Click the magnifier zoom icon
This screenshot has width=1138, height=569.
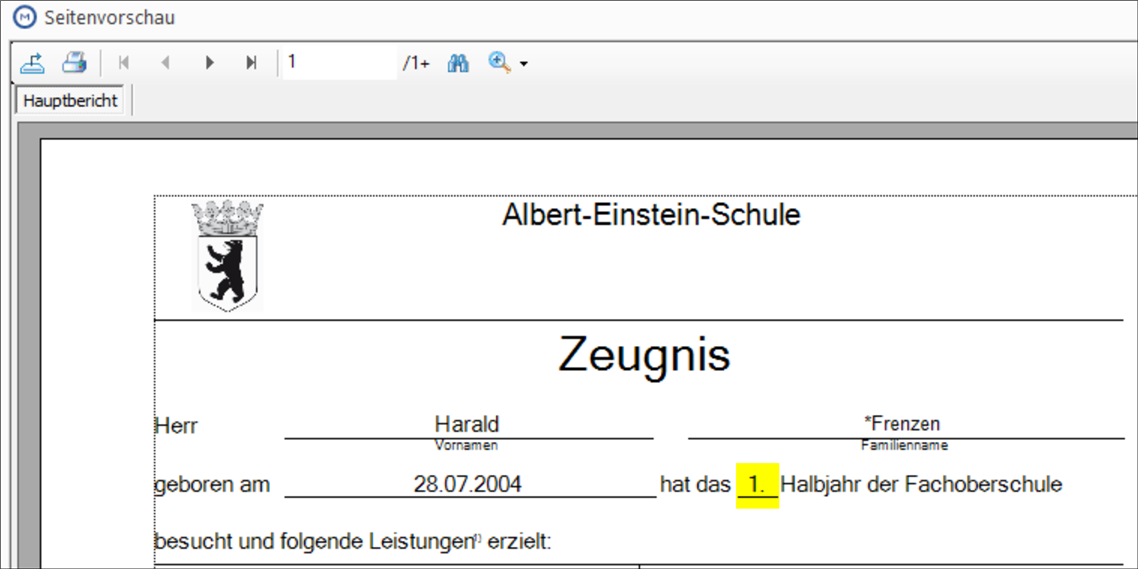[x=499, y=63]
